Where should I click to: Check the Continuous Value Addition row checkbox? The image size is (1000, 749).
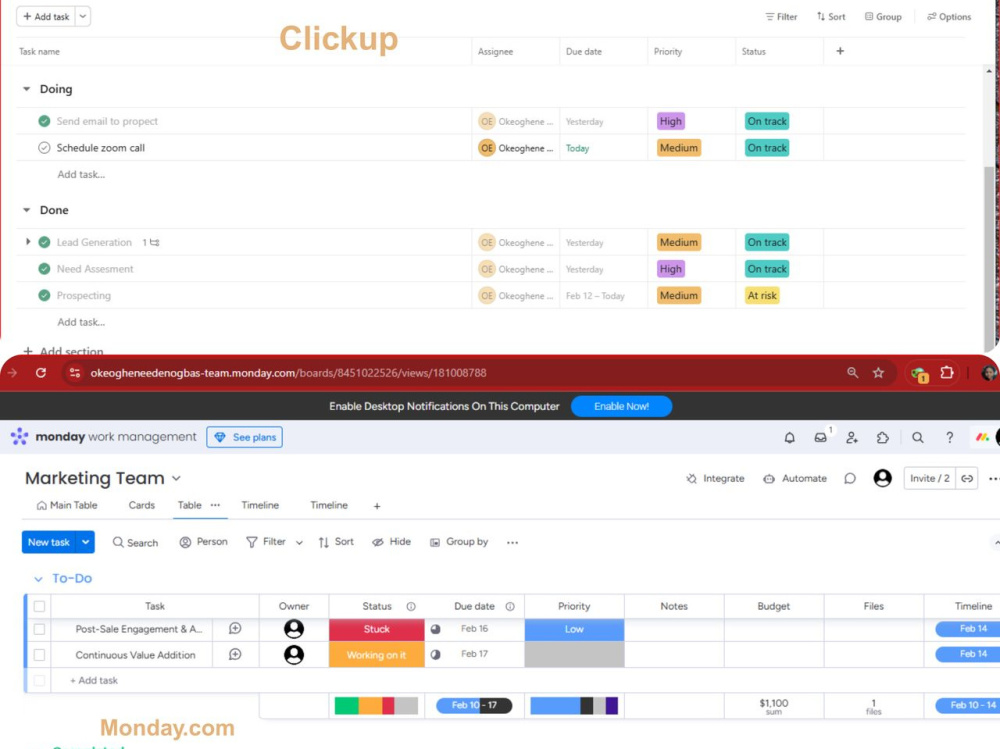pyautogui.click(x=40, y=655)
